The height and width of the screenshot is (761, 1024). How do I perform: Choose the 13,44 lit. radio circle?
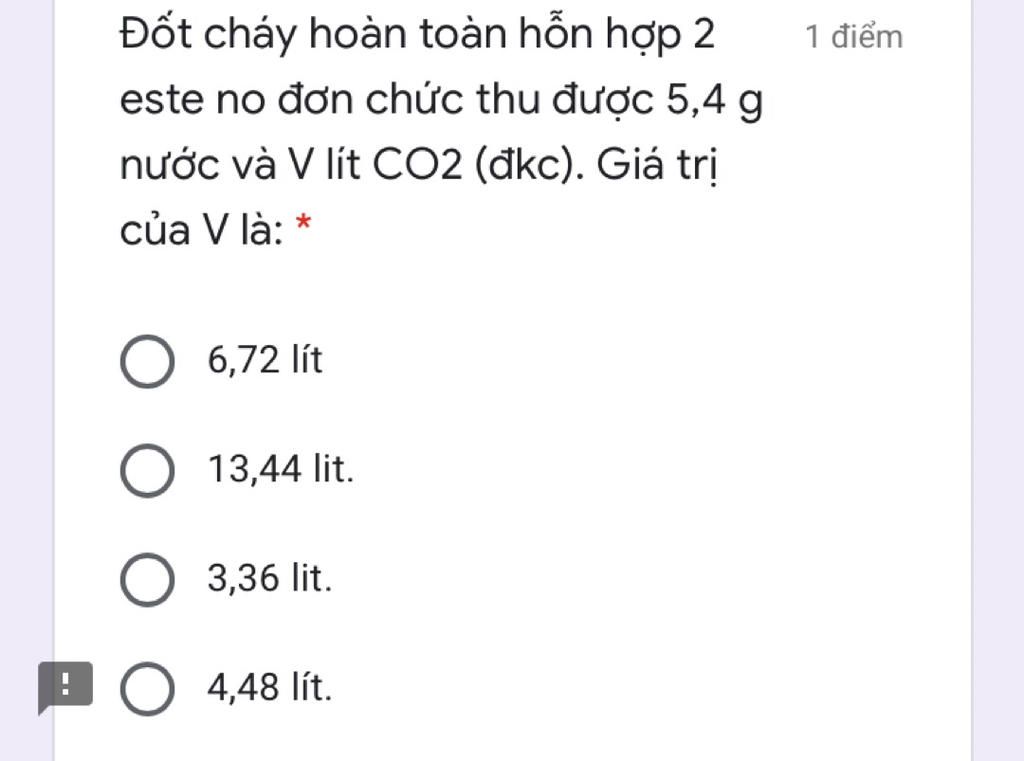coord(148,470)
